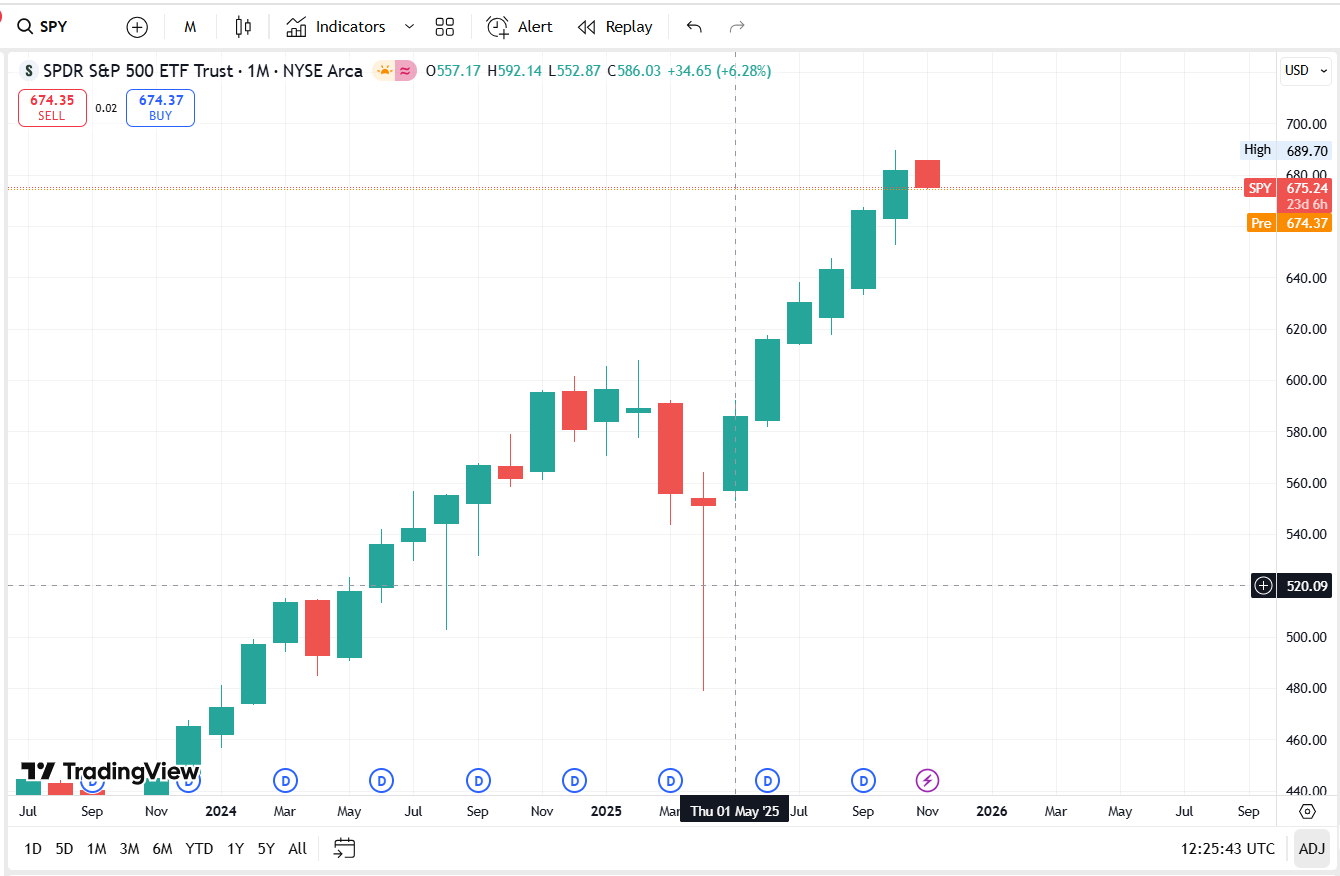Change the chart type via the candles icon

tap(243, 27)
